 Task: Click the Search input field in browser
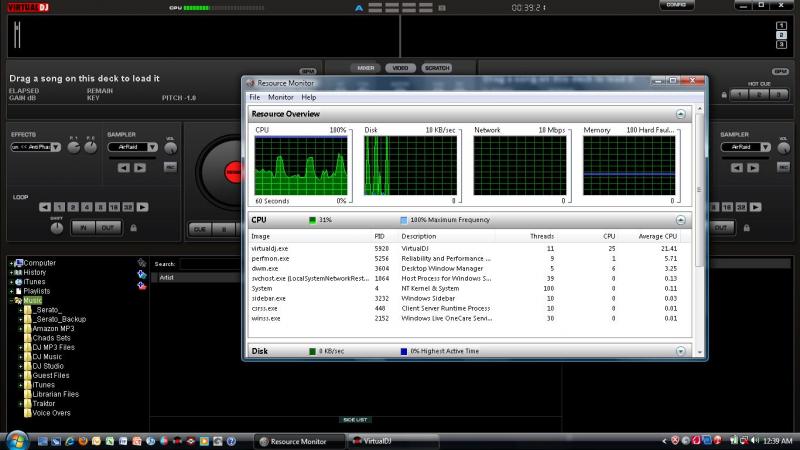[210, 264]
